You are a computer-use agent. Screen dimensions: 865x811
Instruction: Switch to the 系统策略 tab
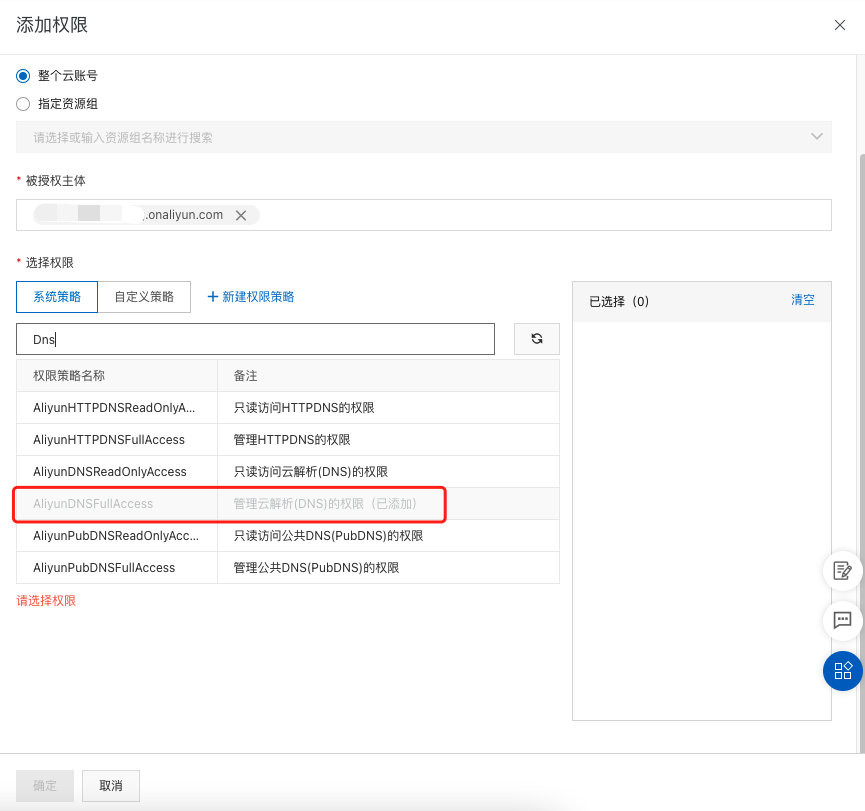57,297
